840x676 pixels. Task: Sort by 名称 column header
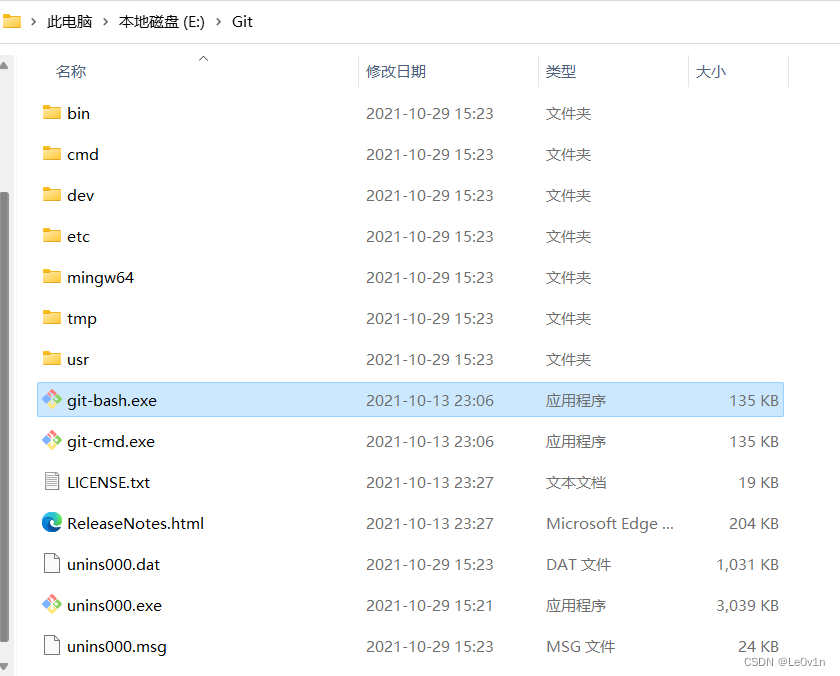[x=71, y=71]
